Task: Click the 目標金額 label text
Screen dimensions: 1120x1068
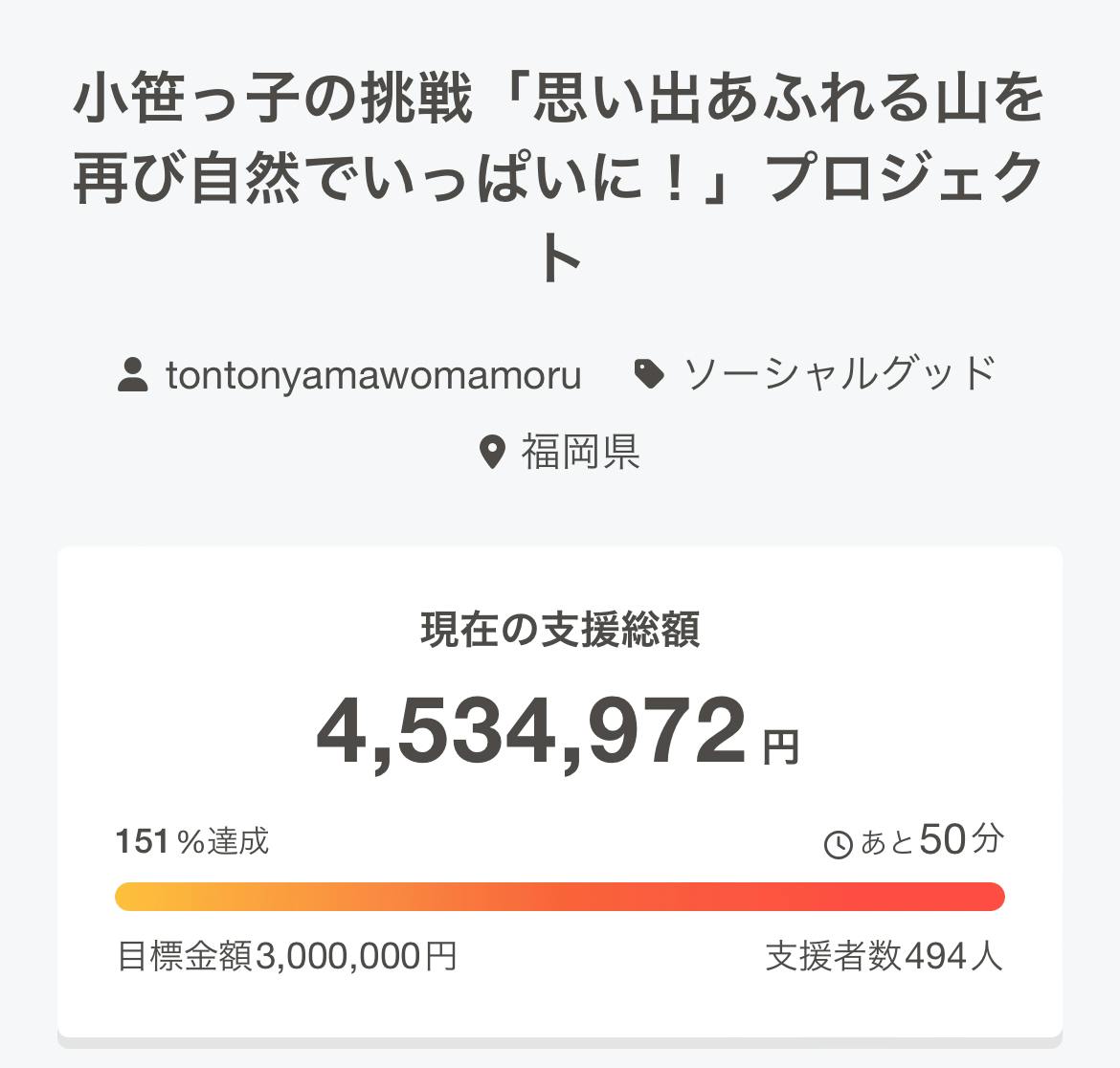Action: click(185, 956)
